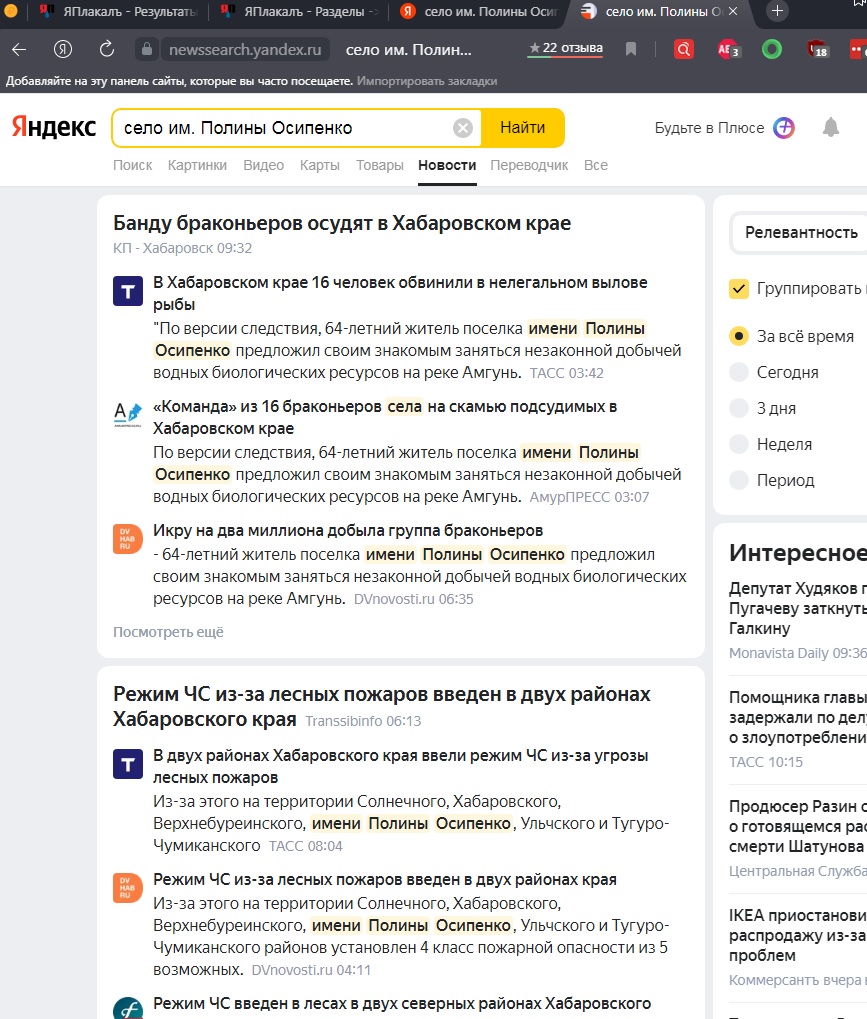Clear the search query with X icon

point(463,128)
